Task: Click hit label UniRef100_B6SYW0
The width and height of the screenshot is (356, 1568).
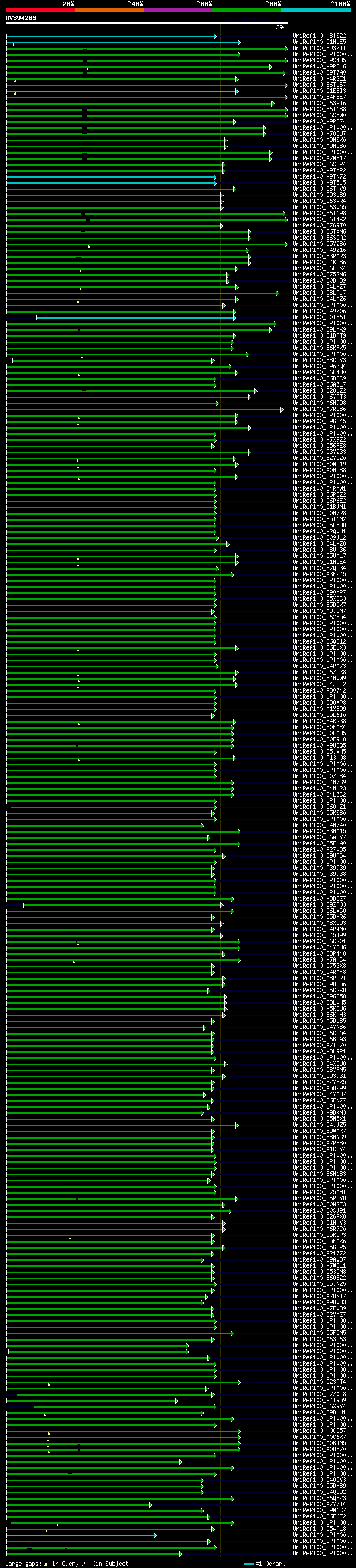Action: point(319,115)
